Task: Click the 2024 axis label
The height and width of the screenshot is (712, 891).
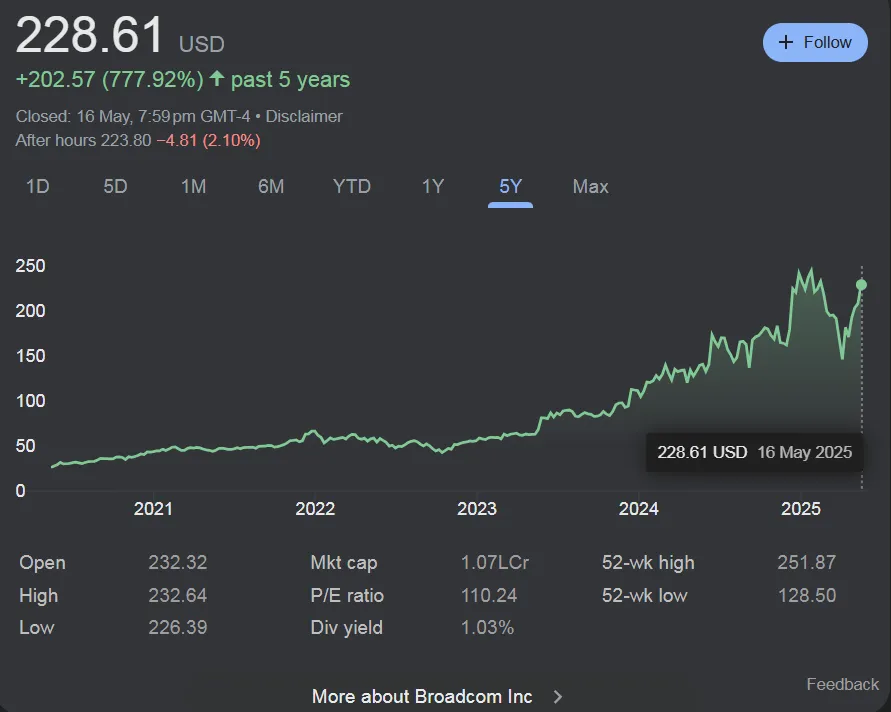Action: click(639, 509)
